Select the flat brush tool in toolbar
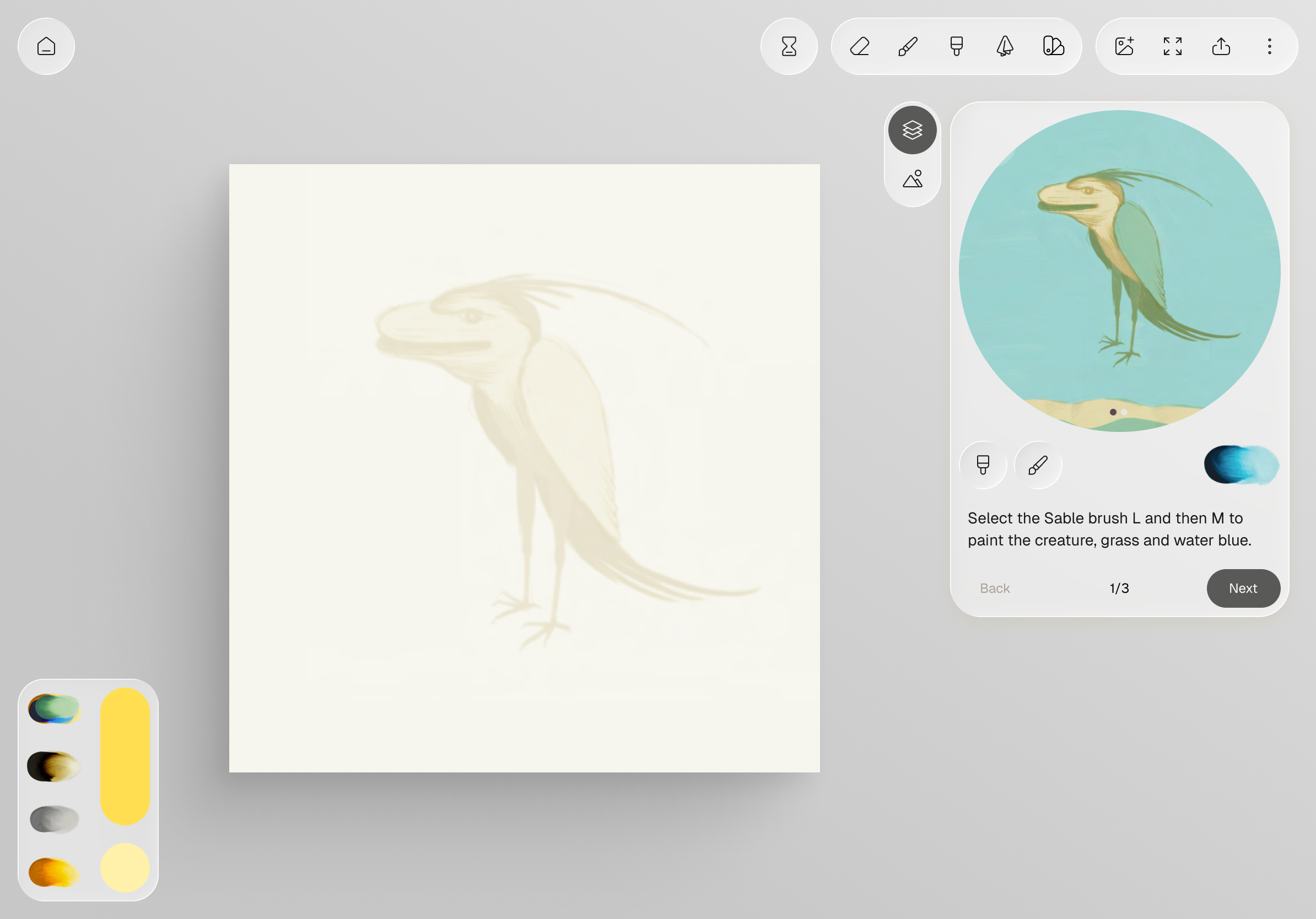The width and height of the screenshot is (1316, 919). (956, 46)
